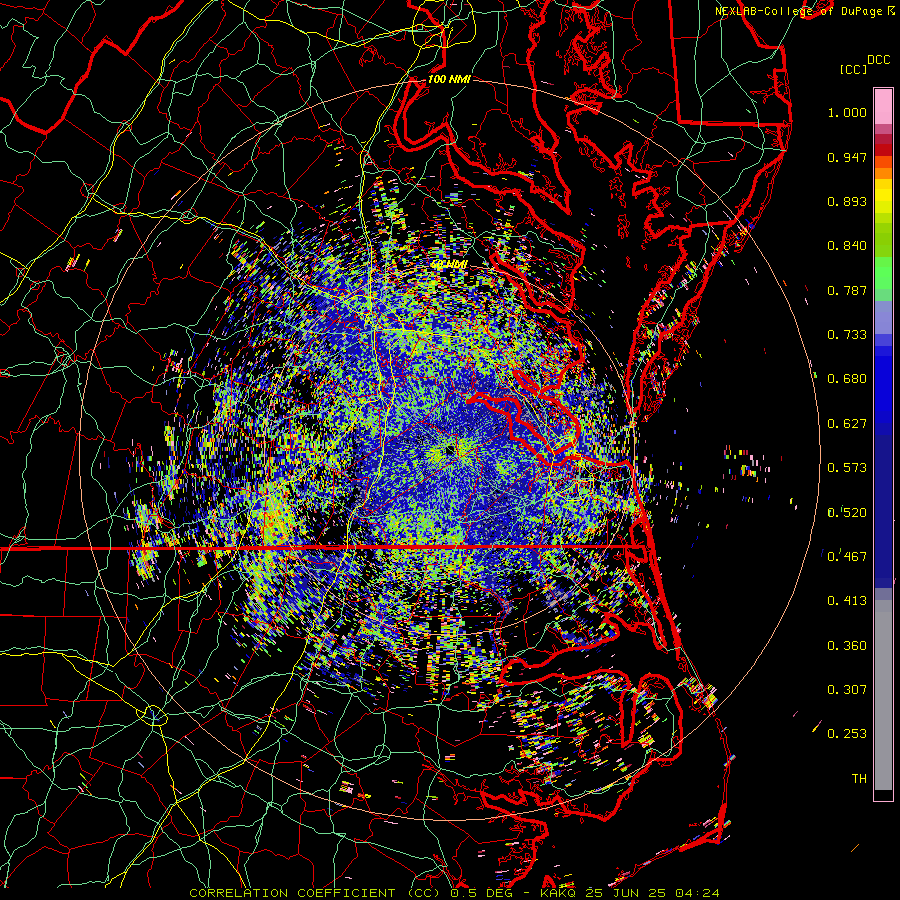Click the 0.467 scale value
The height and width of the screenshot is (900, 900).
pos(847,557)
